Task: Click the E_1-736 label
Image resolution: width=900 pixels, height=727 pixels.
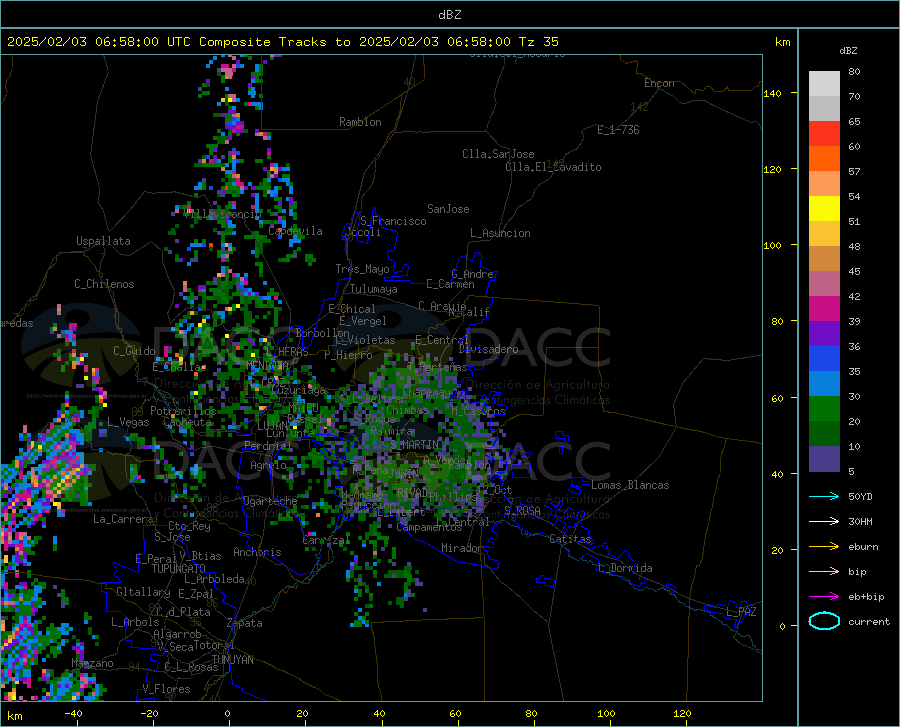Action: [618, 130]
